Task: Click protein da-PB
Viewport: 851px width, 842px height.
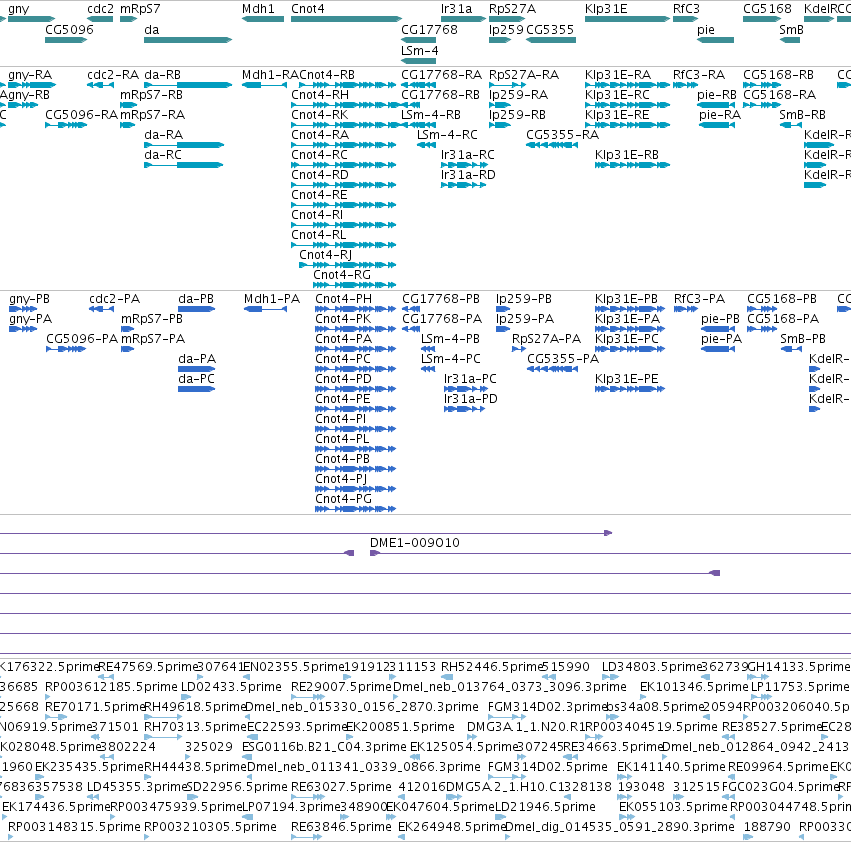Action: (196, 299)
